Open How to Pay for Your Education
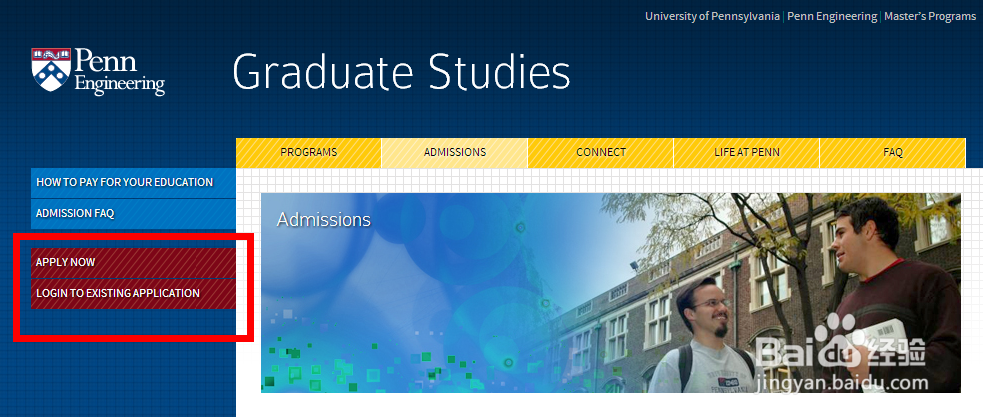983x417 pixels. (x=134, y=182)
